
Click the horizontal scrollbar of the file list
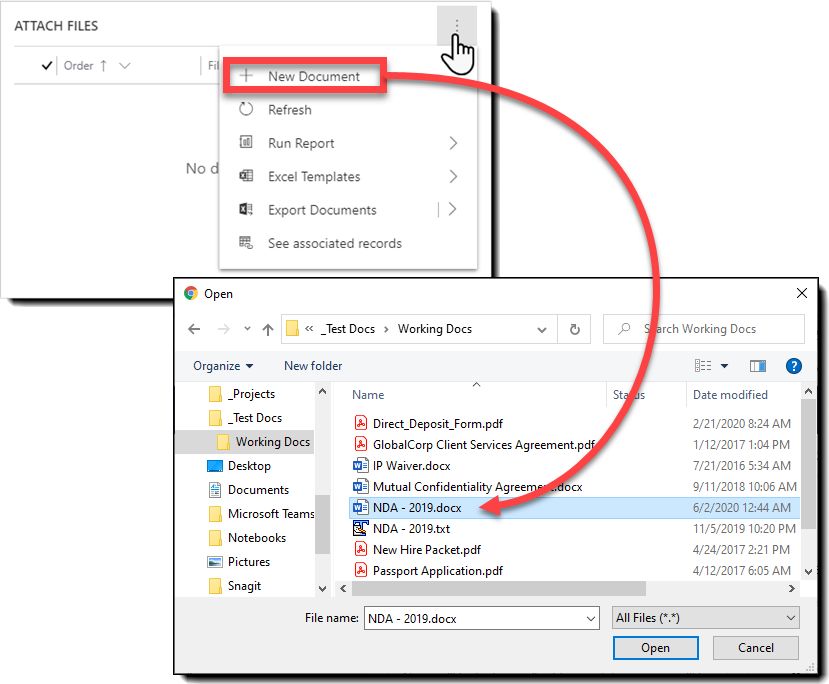(498, 588)
